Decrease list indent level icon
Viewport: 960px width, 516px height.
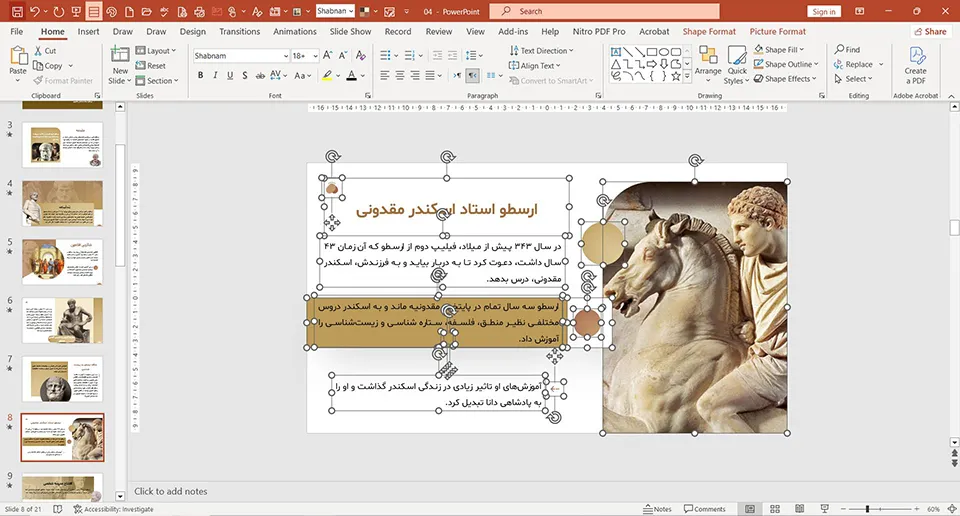click(437, 56)
